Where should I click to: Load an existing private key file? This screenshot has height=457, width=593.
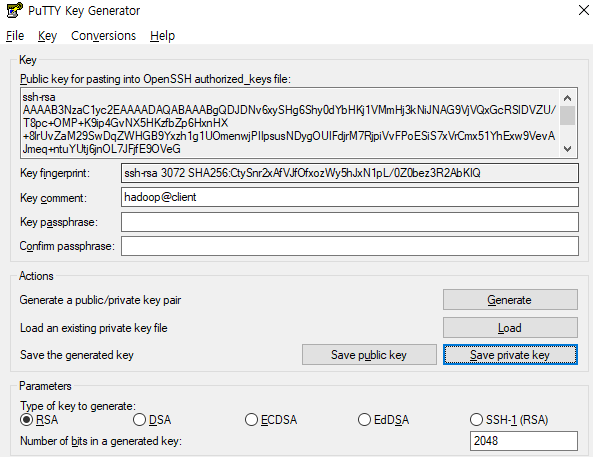point(510,328)
